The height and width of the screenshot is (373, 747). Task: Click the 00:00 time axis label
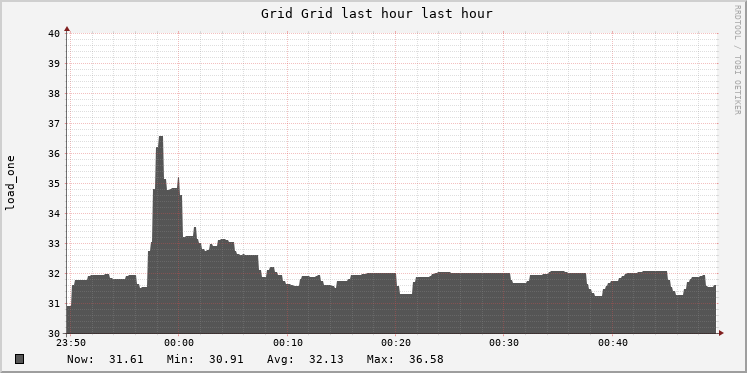tap(179, 343)
